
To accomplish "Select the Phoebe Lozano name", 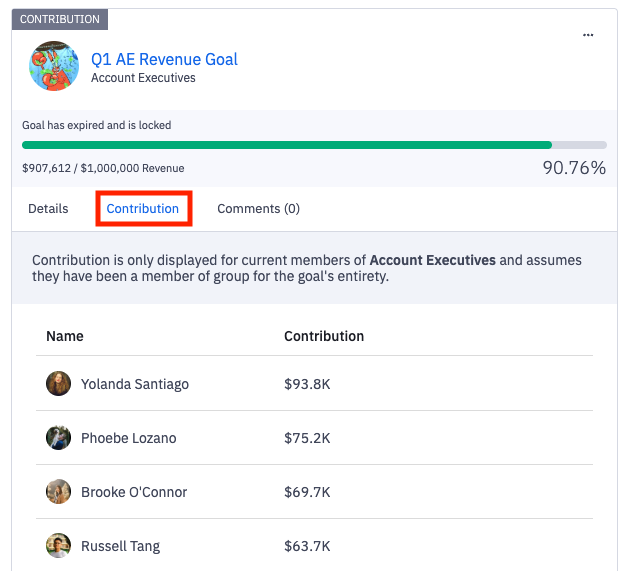I will coord(127,438).
